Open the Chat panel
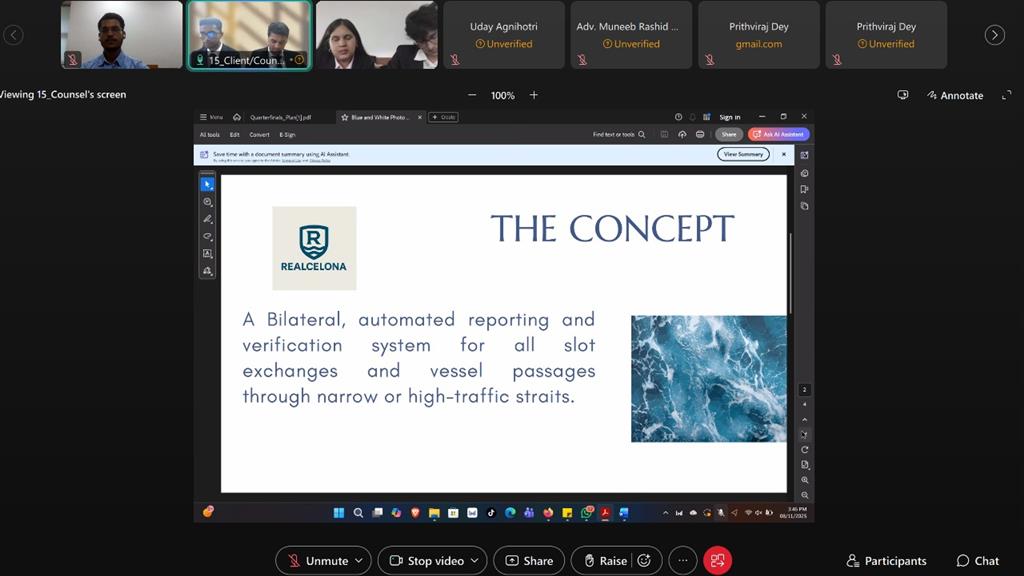Viewport: 1024px width, 576px height. 977,561
